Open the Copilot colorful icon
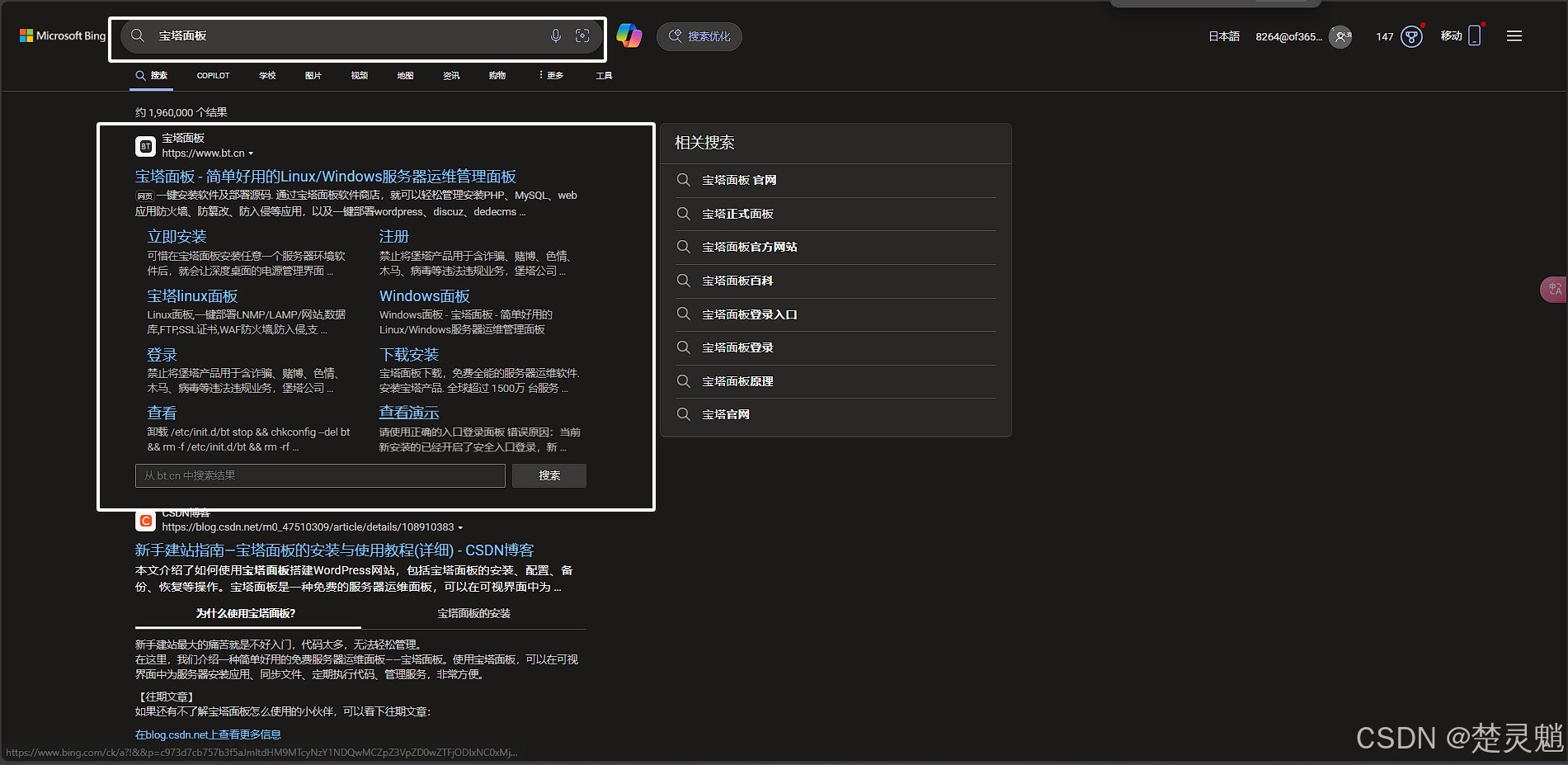The width and height of the screenshot is (1568, 765). tap(629, 35)
